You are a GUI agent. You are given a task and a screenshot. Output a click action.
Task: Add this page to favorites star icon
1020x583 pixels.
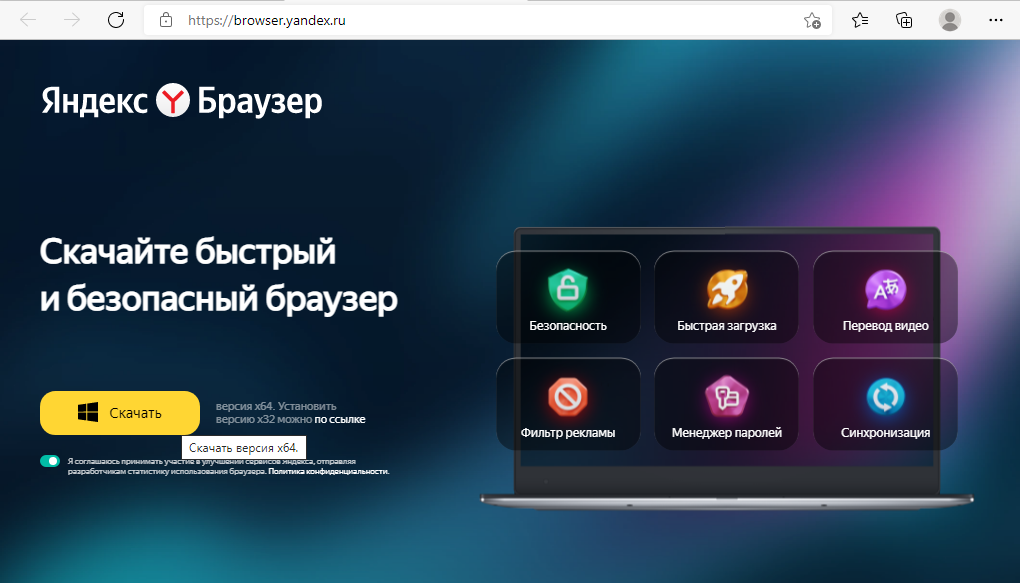(812, 21)
